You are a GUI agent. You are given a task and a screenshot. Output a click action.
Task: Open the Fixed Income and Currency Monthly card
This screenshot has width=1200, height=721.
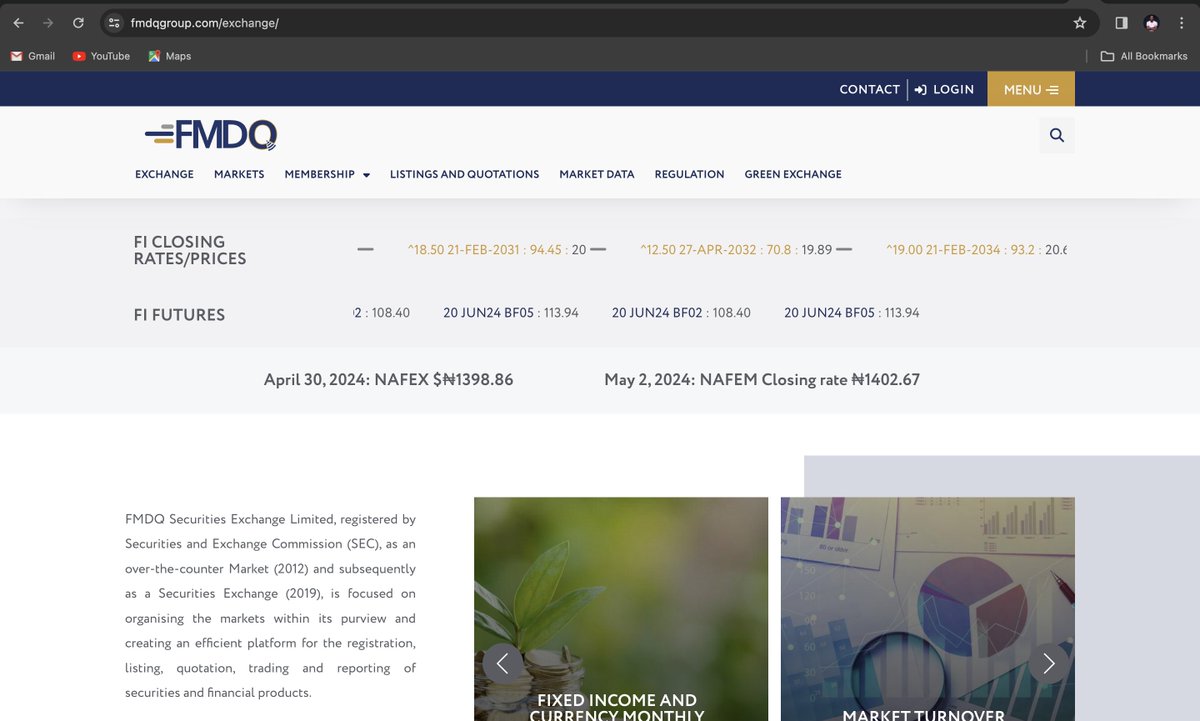point(621,609)
